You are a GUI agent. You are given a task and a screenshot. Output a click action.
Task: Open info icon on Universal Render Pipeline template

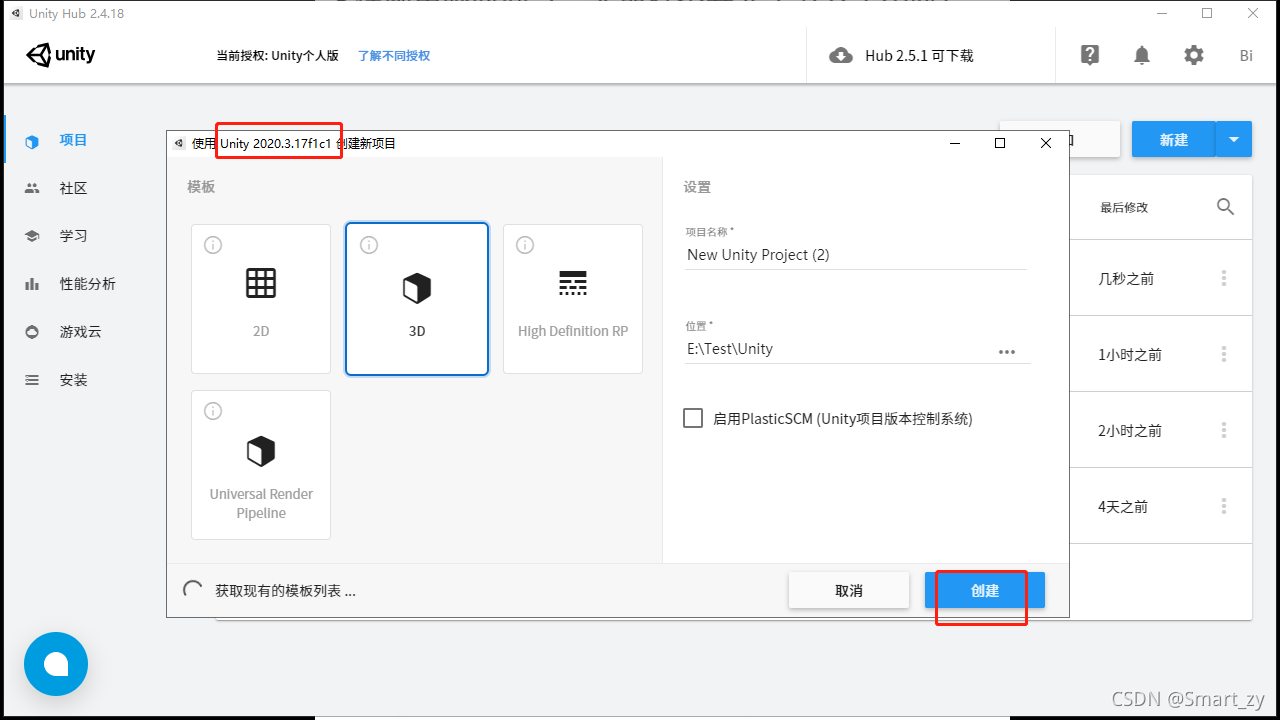(213, 411)
